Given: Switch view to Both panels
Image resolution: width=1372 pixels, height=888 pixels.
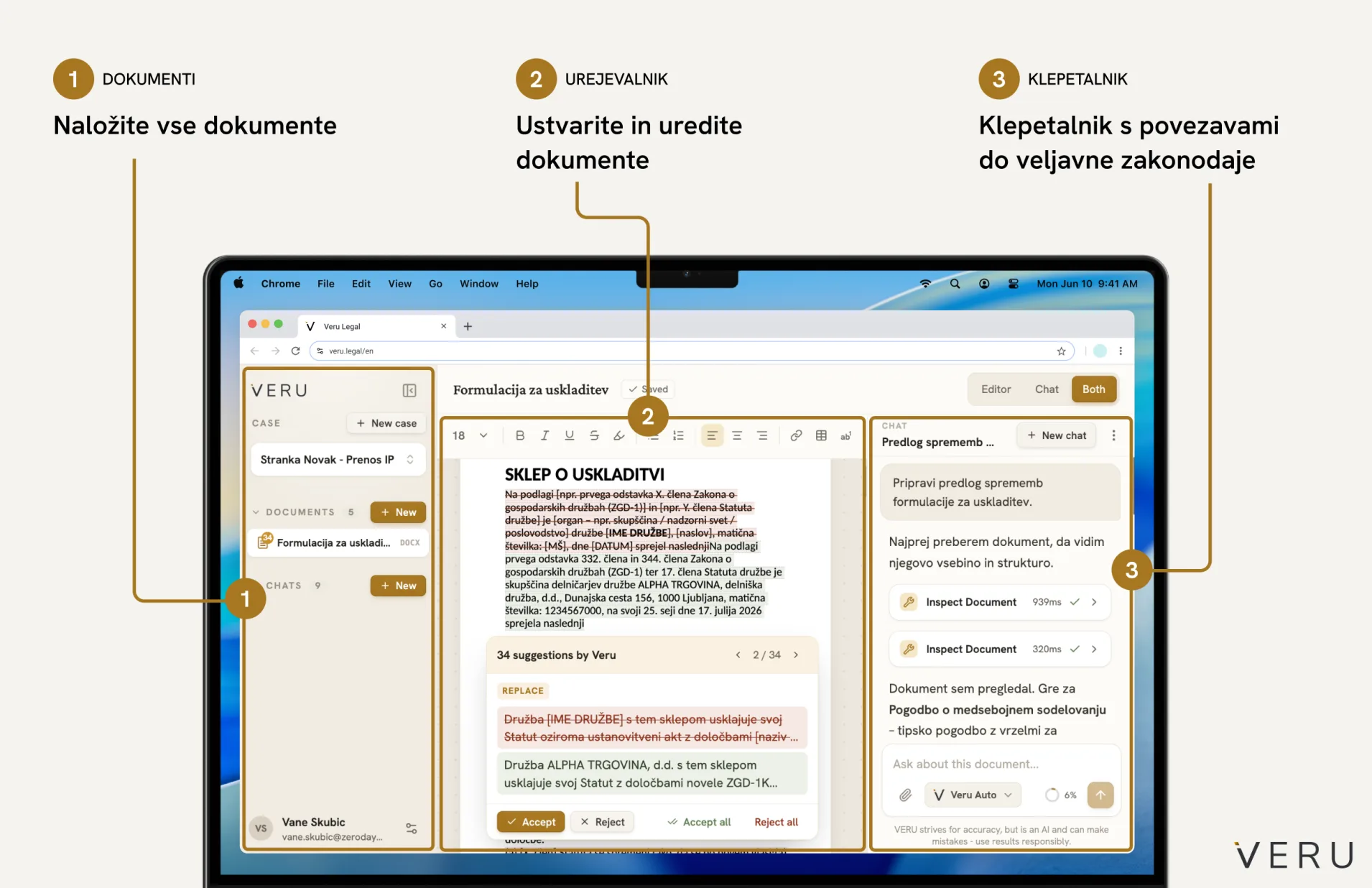Looking at the screenshot, I should click(1093, 389).
